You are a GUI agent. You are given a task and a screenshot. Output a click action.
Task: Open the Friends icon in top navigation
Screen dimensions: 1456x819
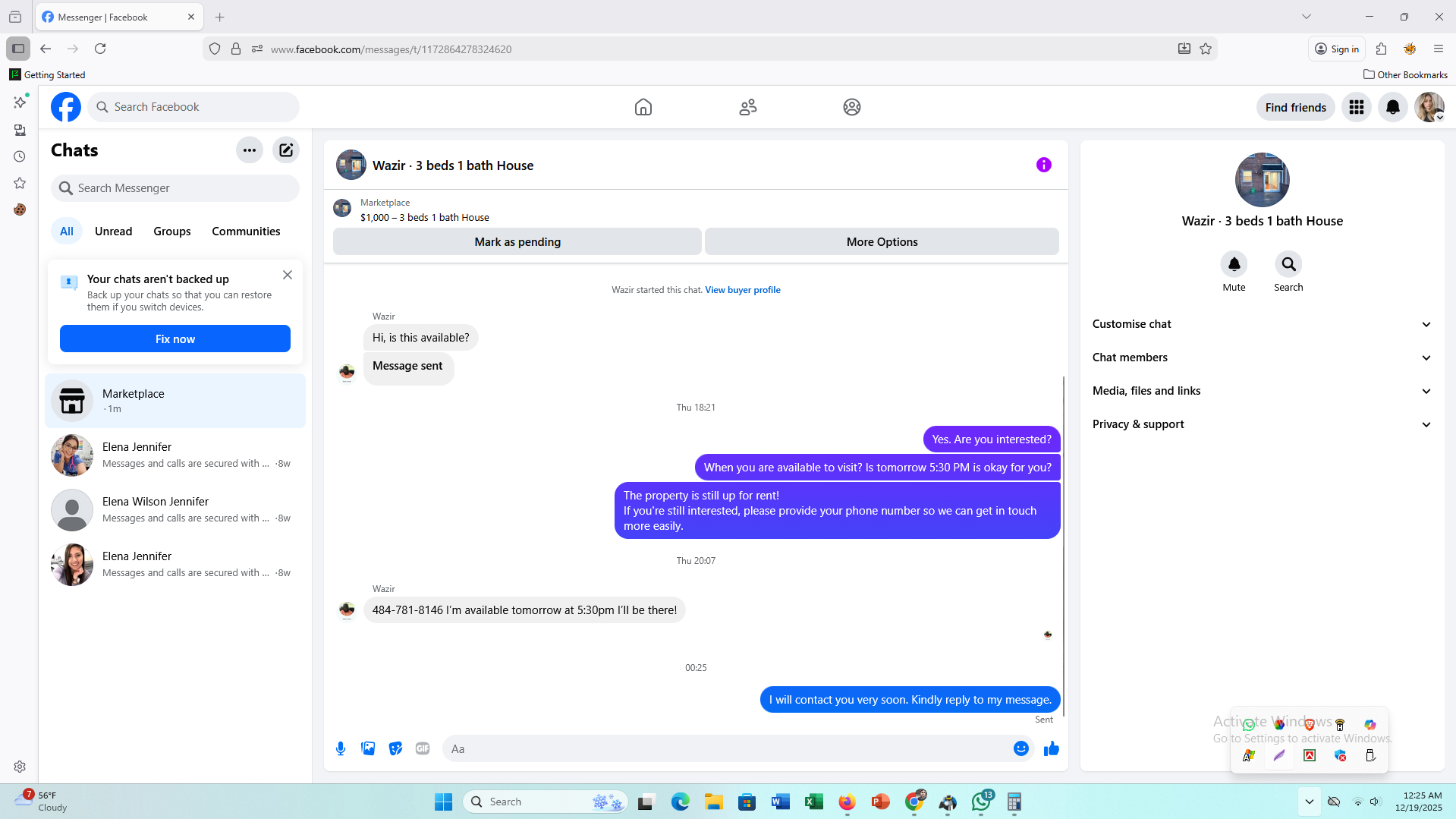click(x=748, y=107)
